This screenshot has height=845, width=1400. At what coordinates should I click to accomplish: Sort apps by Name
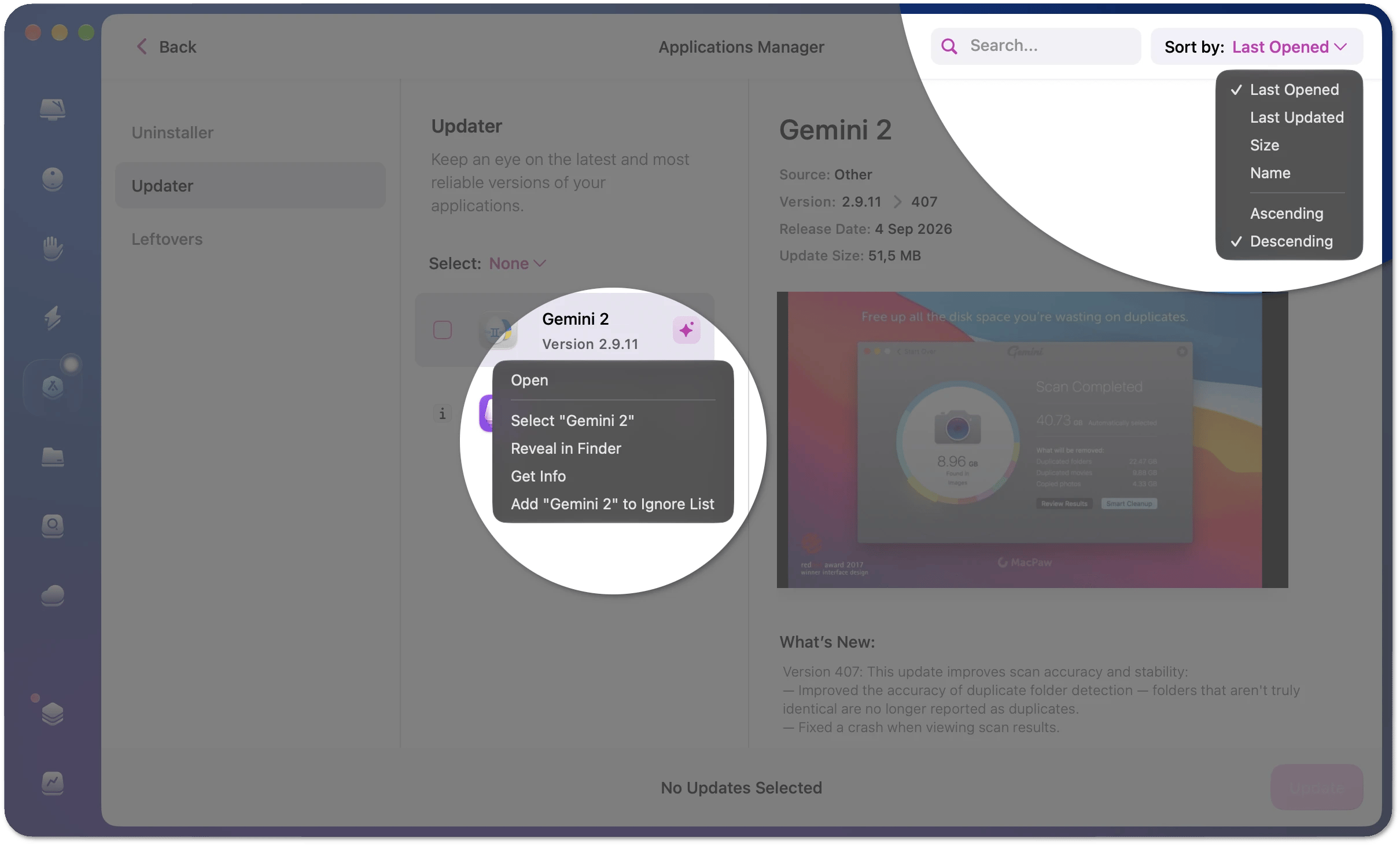tap(1270, 173)
